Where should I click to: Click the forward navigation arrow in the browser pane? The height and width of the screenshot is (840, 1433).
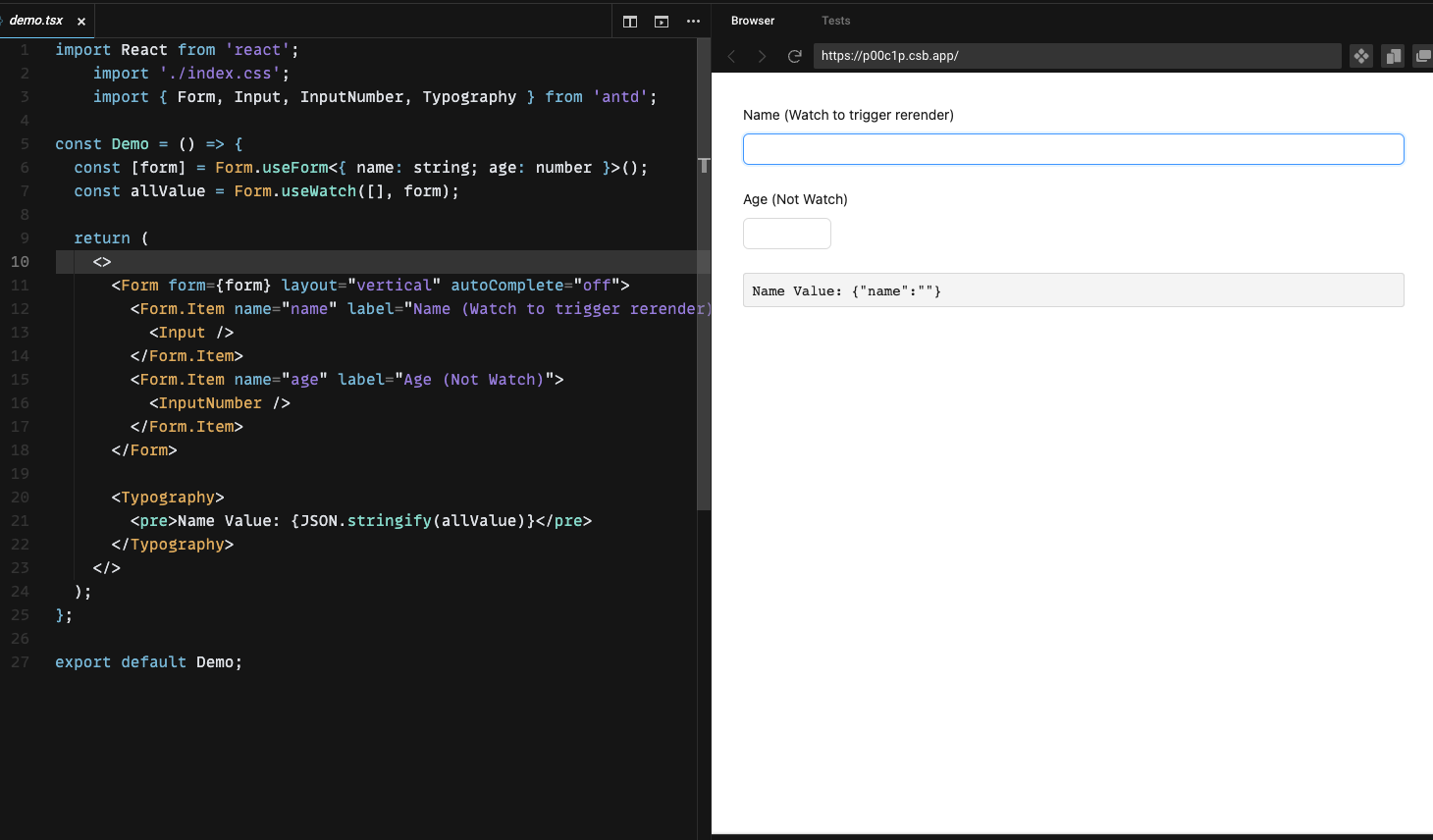pos(763,56)
